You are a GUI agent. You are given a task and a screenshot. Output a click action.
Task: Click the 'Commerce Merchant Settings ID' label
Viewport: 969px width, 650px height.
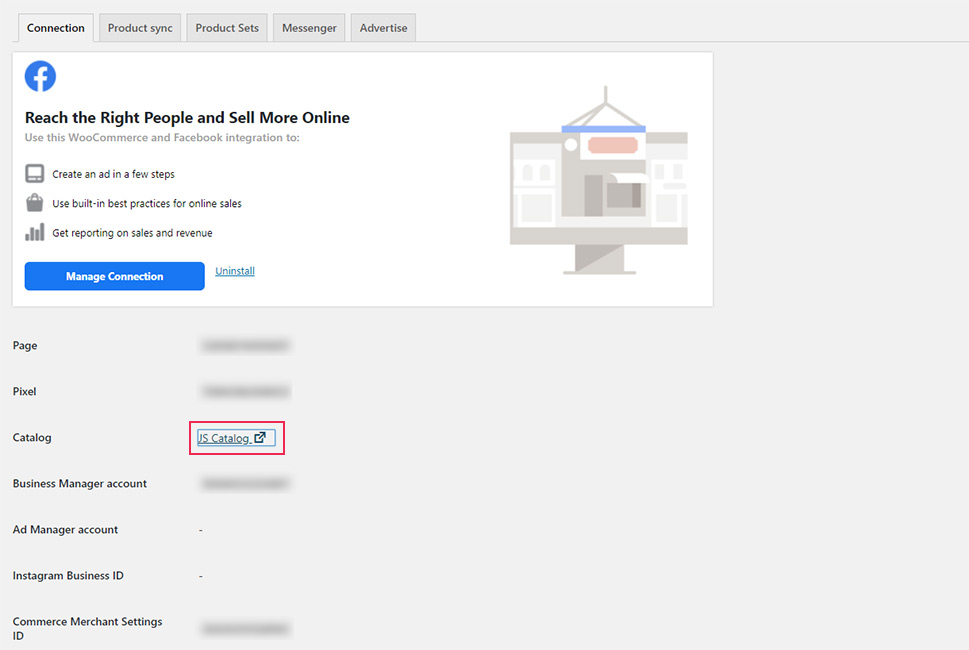(87, 628)
